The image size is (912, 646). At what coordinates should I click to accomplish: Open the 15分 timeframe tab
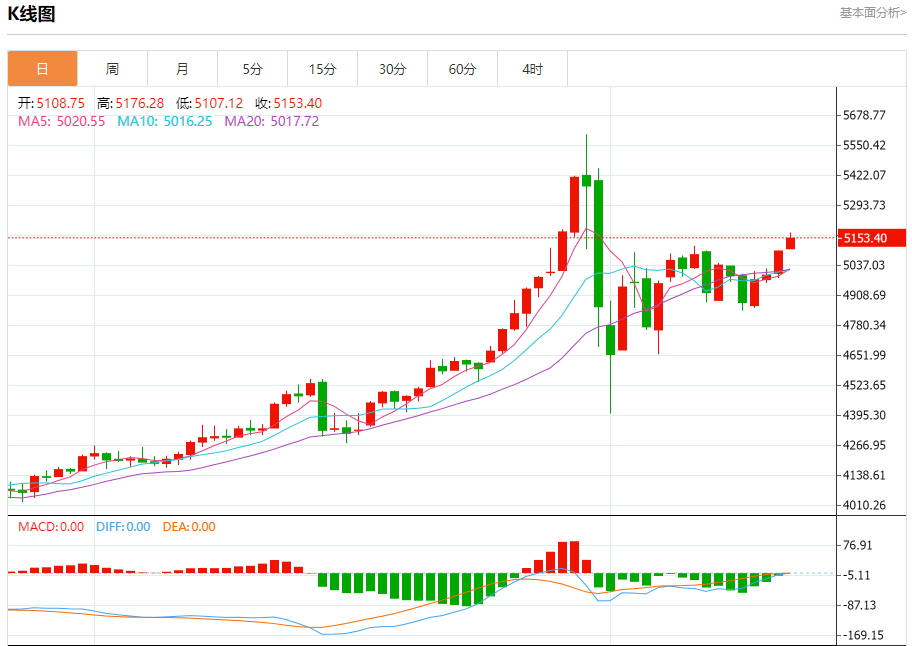click(x=323, y=69)
